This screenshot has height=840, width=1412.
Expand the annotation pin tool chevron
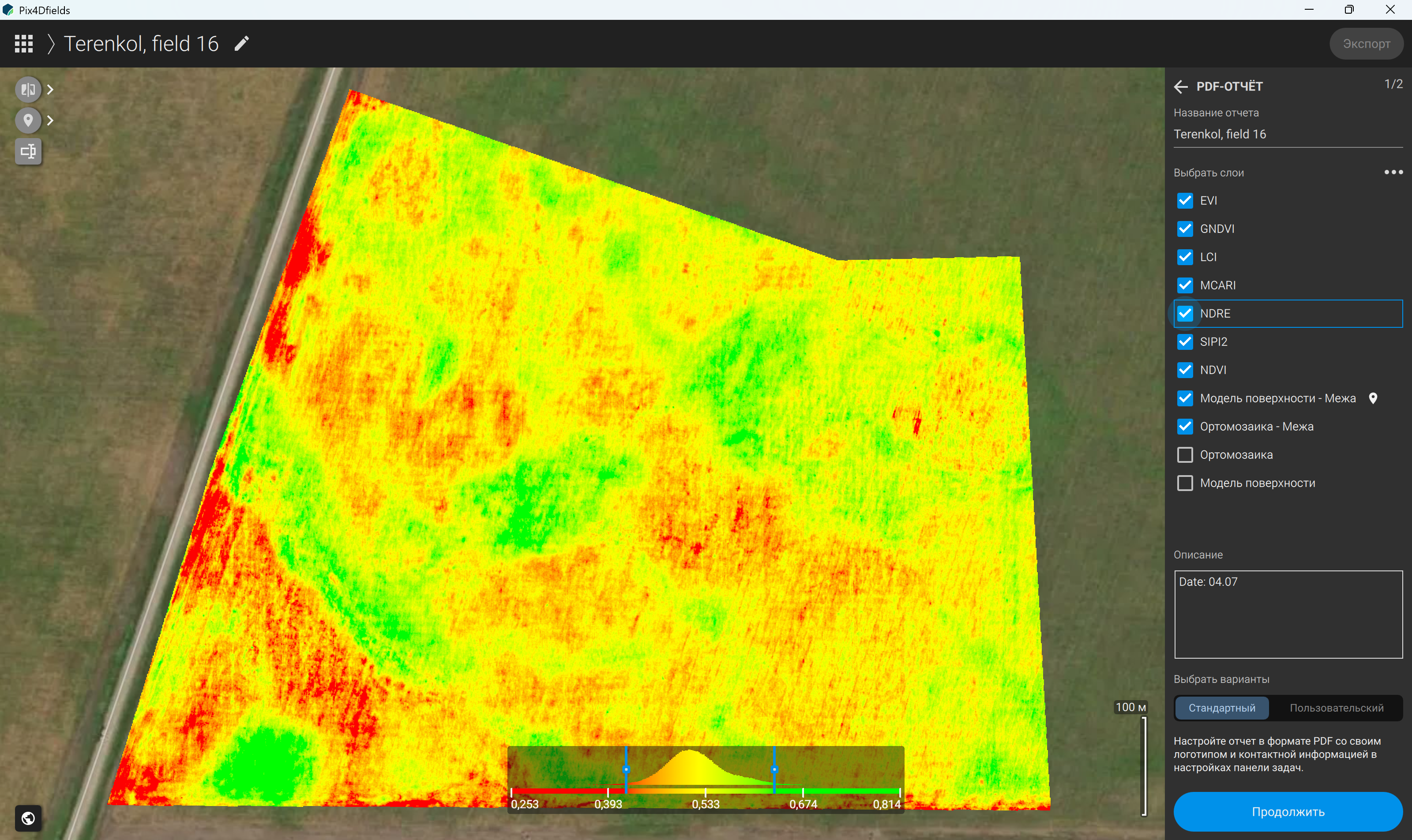tap(50, 120)
